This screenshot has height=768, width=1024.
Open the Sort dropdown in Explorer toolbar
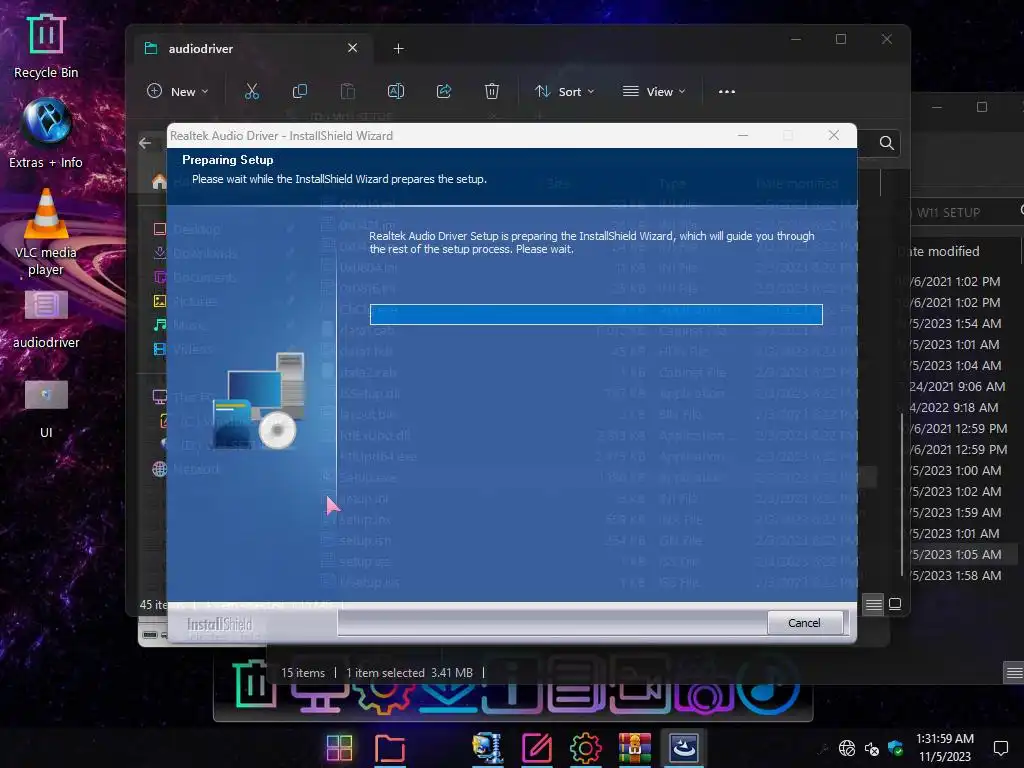pos(565,91)
